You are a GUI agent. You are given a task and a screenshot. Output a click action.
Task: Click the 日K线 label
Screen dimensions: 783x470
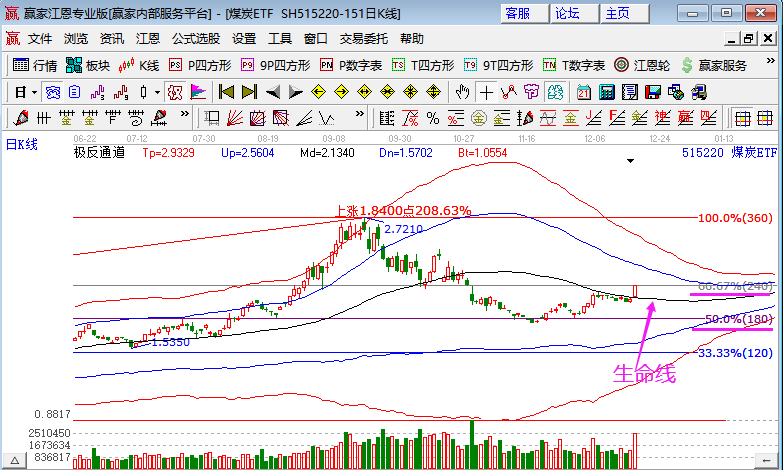coord(21,145)
